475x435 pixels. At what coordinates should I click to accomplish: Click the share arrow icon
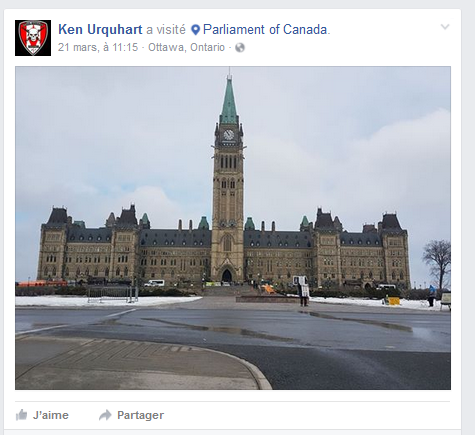(x=105, y=415)
